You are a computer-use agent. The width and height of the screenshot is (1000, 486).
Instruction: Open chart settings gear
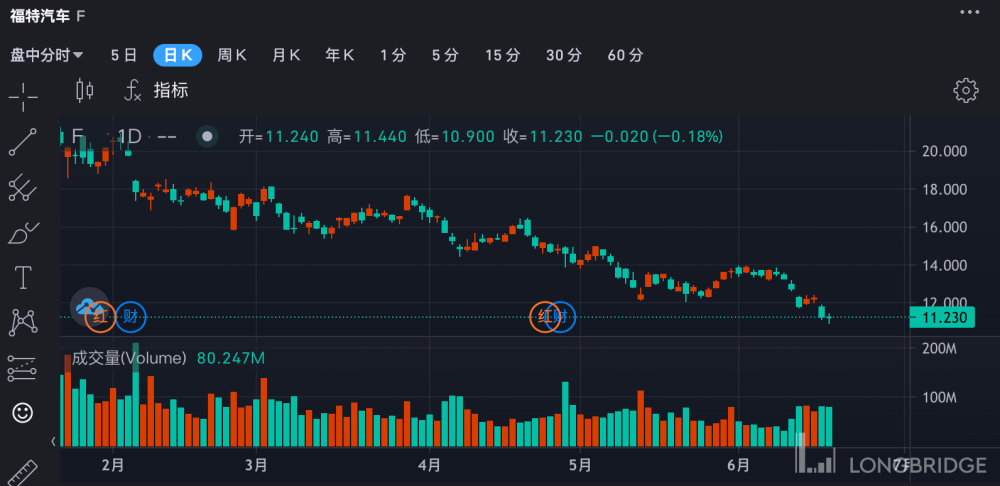pyautogui.click(x=965, y=91)
